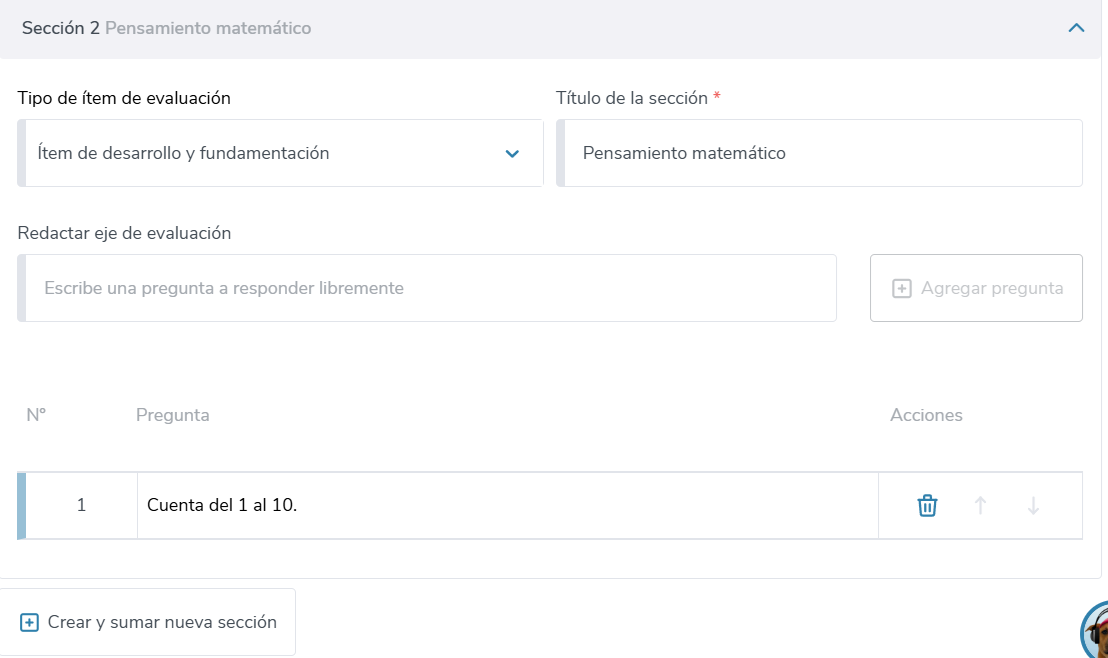
Task: Click the Sección 2 Pensamiento matemático header
Action: pos(166,28)
